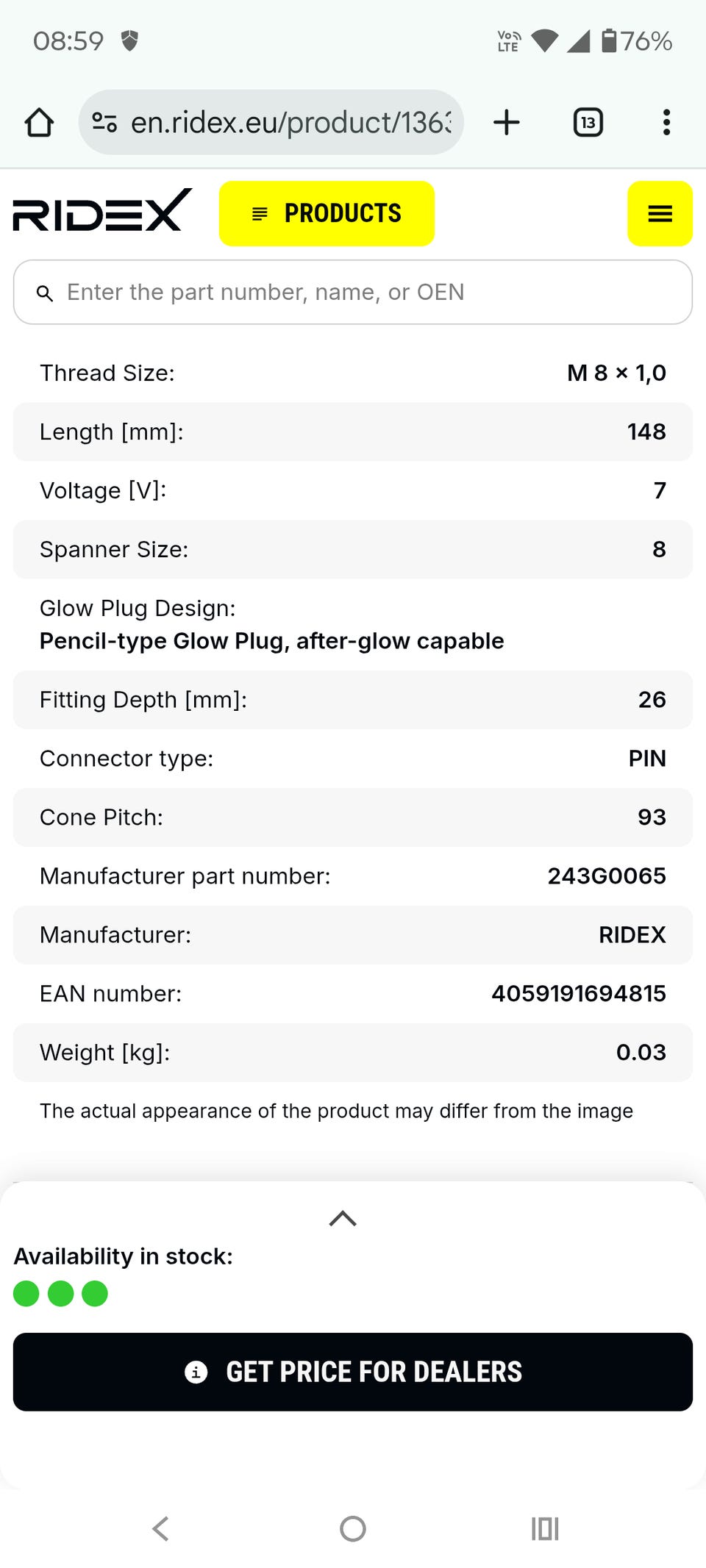Open the tab switcher showing 13 tabs

588,123
